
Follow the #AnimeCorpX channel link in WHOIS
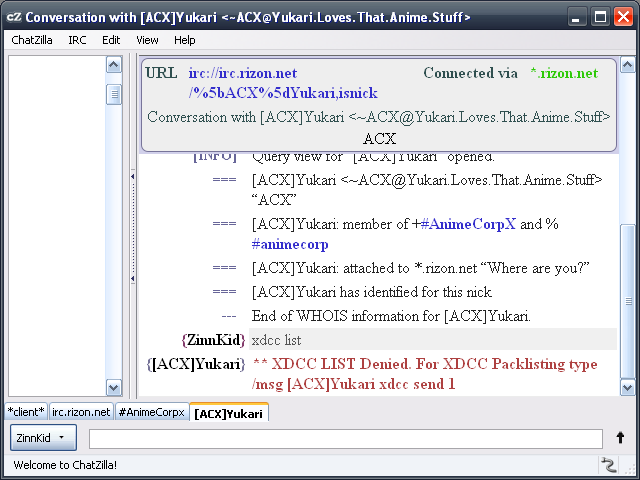(x=468, y=224)
